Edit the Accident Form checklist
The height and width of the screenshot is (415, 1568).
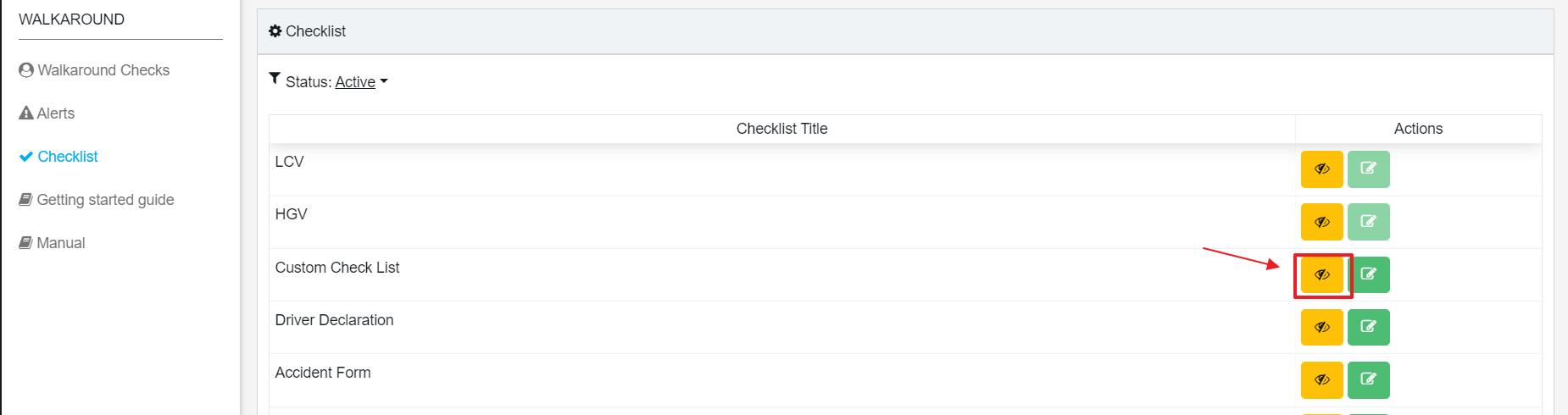(1369, 379)
